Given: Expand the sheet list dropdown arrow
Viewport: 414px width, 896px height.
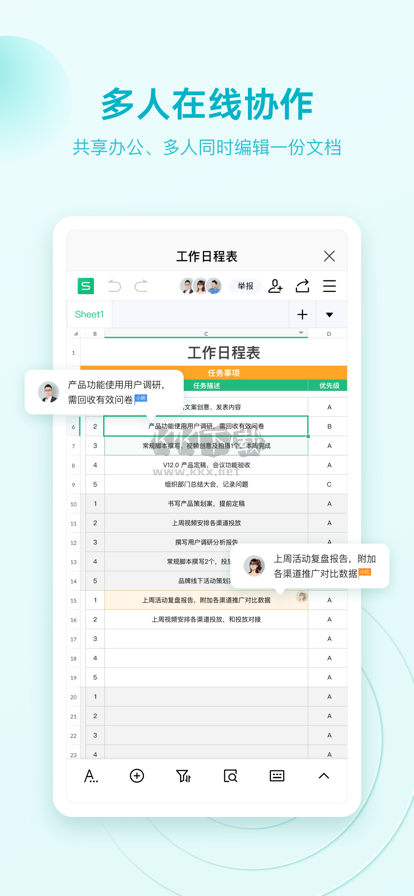Looking at the screenshot, I should pos(329,314).
